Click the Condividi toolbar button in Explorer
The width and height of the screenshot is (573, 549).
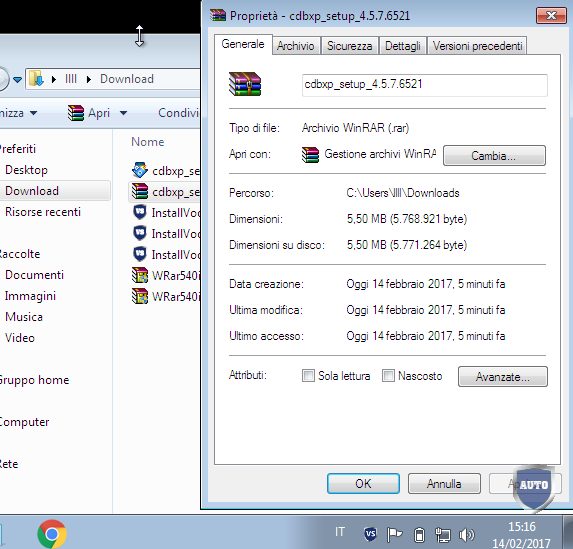pyautogui.click(x=179, y=113)
